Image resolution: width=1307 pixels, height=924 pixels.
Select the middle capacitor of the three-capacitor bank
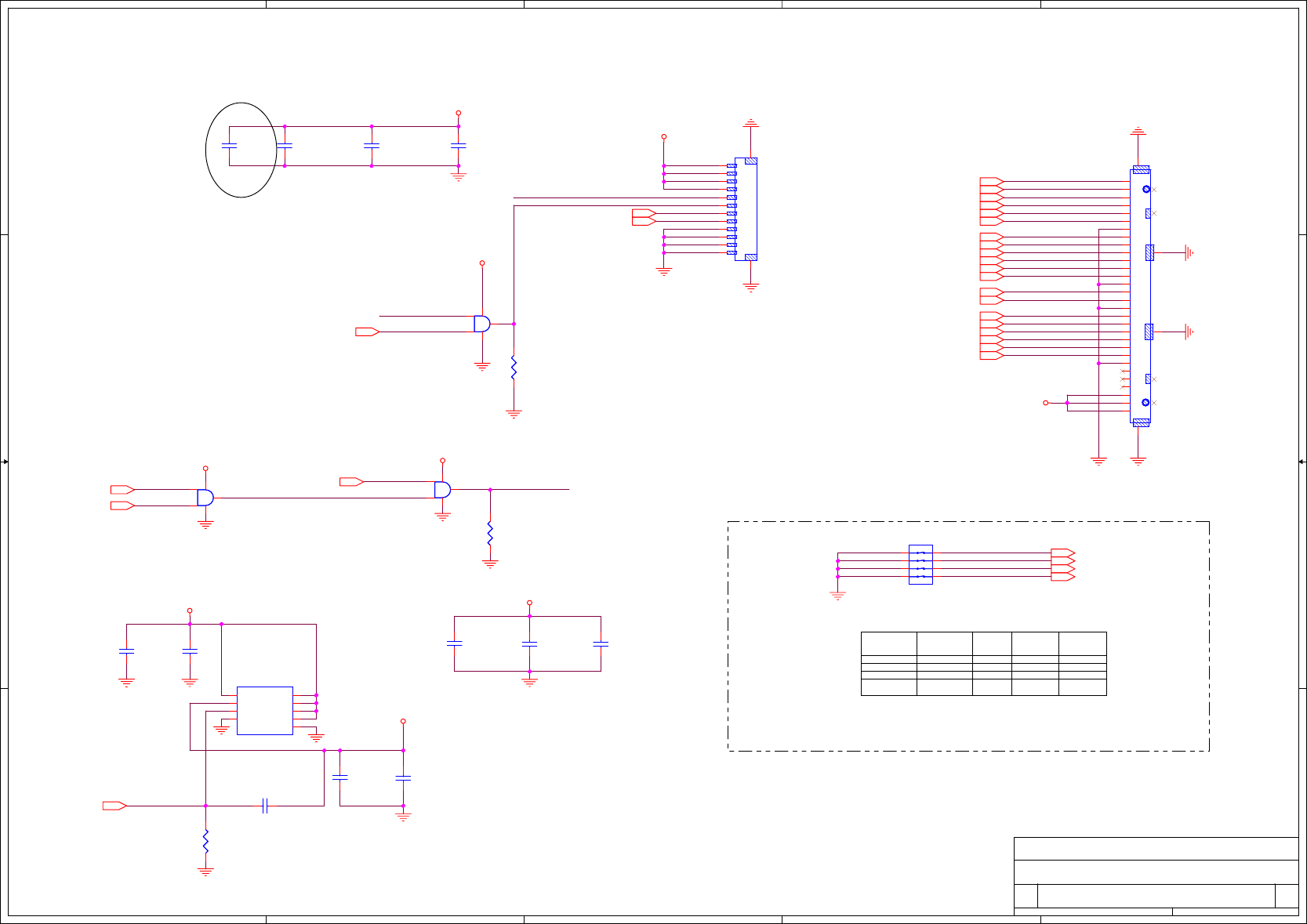pos(529,643)
